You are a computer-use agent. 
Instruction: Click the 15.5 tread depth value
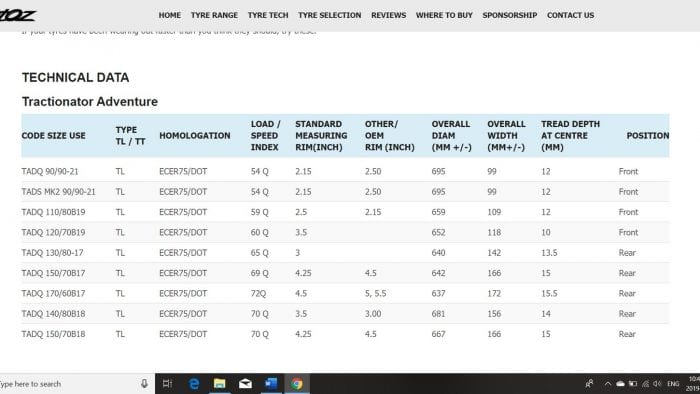click(x=549, y=294)
